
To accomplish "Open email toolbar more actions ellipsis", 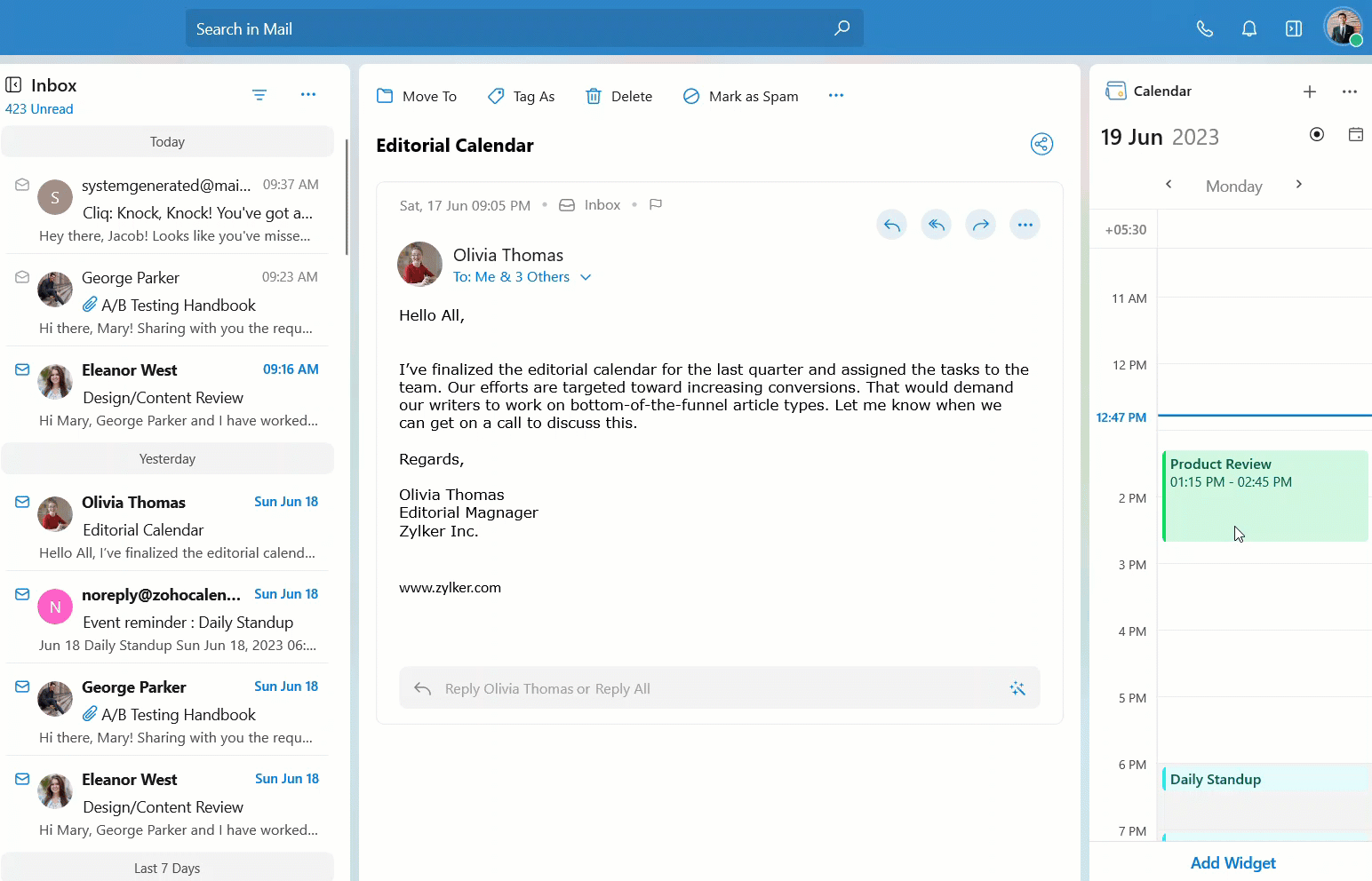I will [836, 95].
